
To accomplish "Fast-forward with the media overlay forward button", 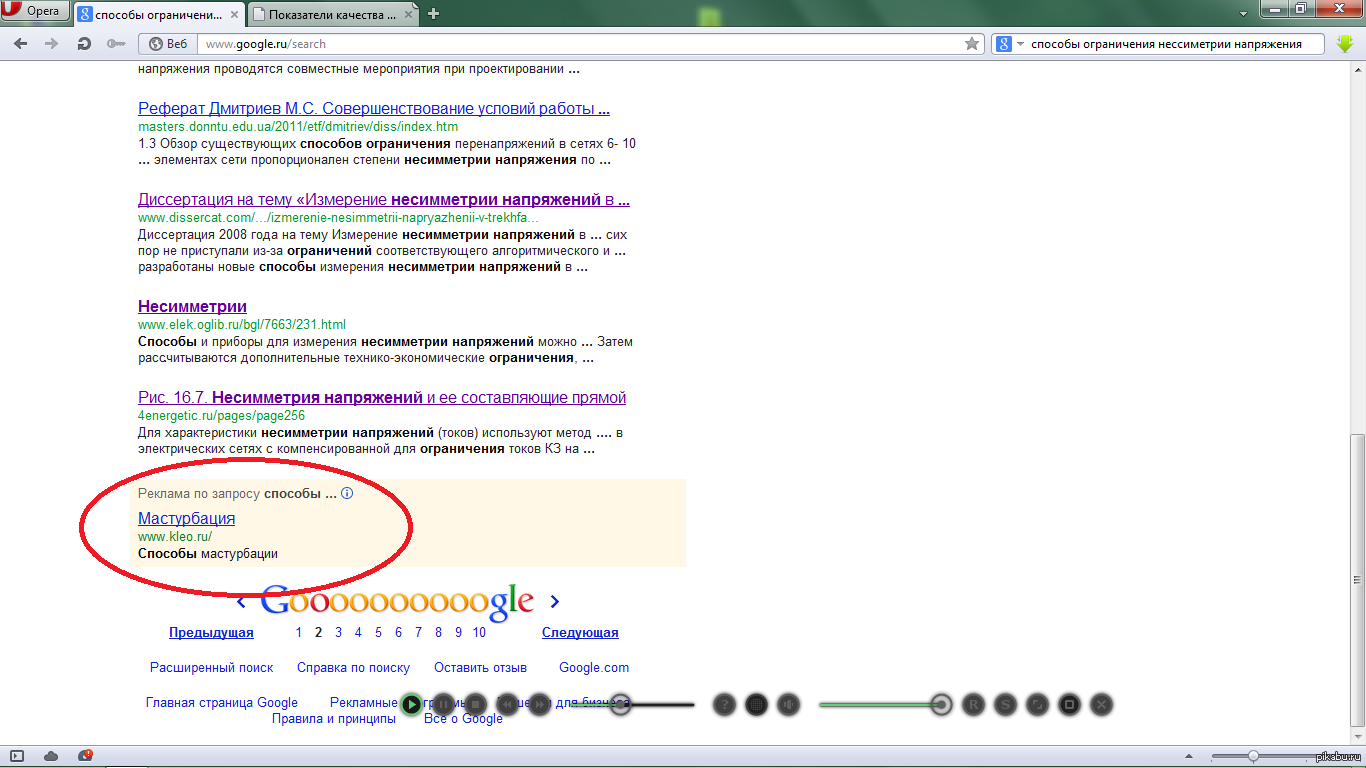I will click(540, 704).
